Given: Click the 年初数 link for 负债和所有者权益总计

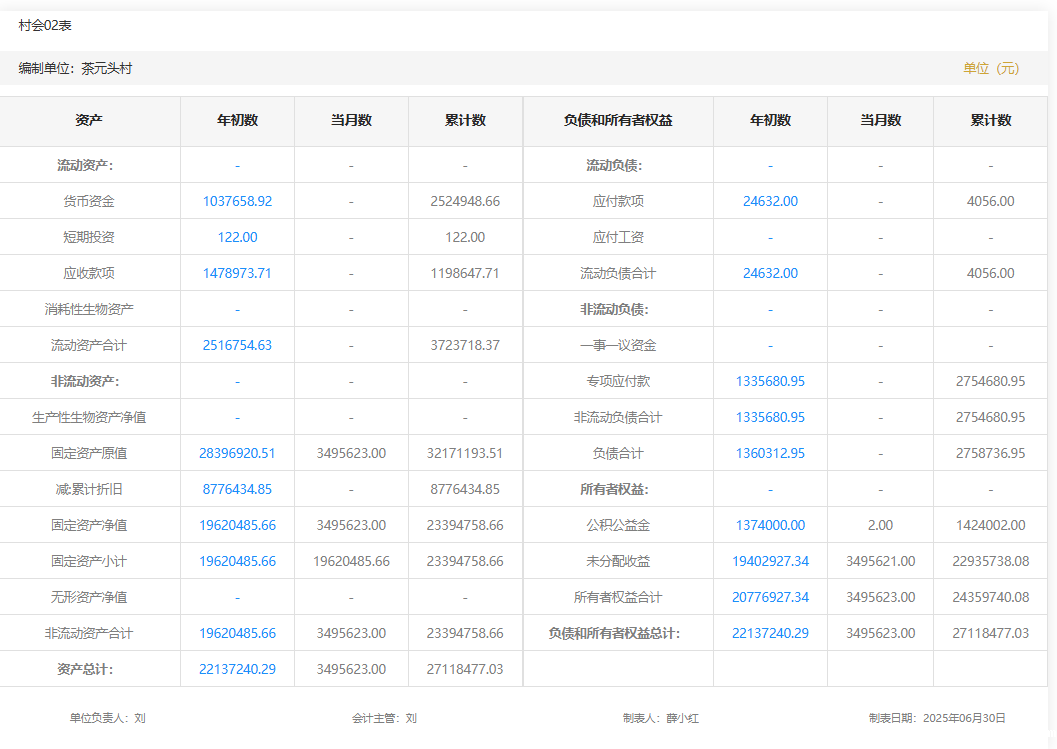Looking at the screenshot, I should coord(770,633).
